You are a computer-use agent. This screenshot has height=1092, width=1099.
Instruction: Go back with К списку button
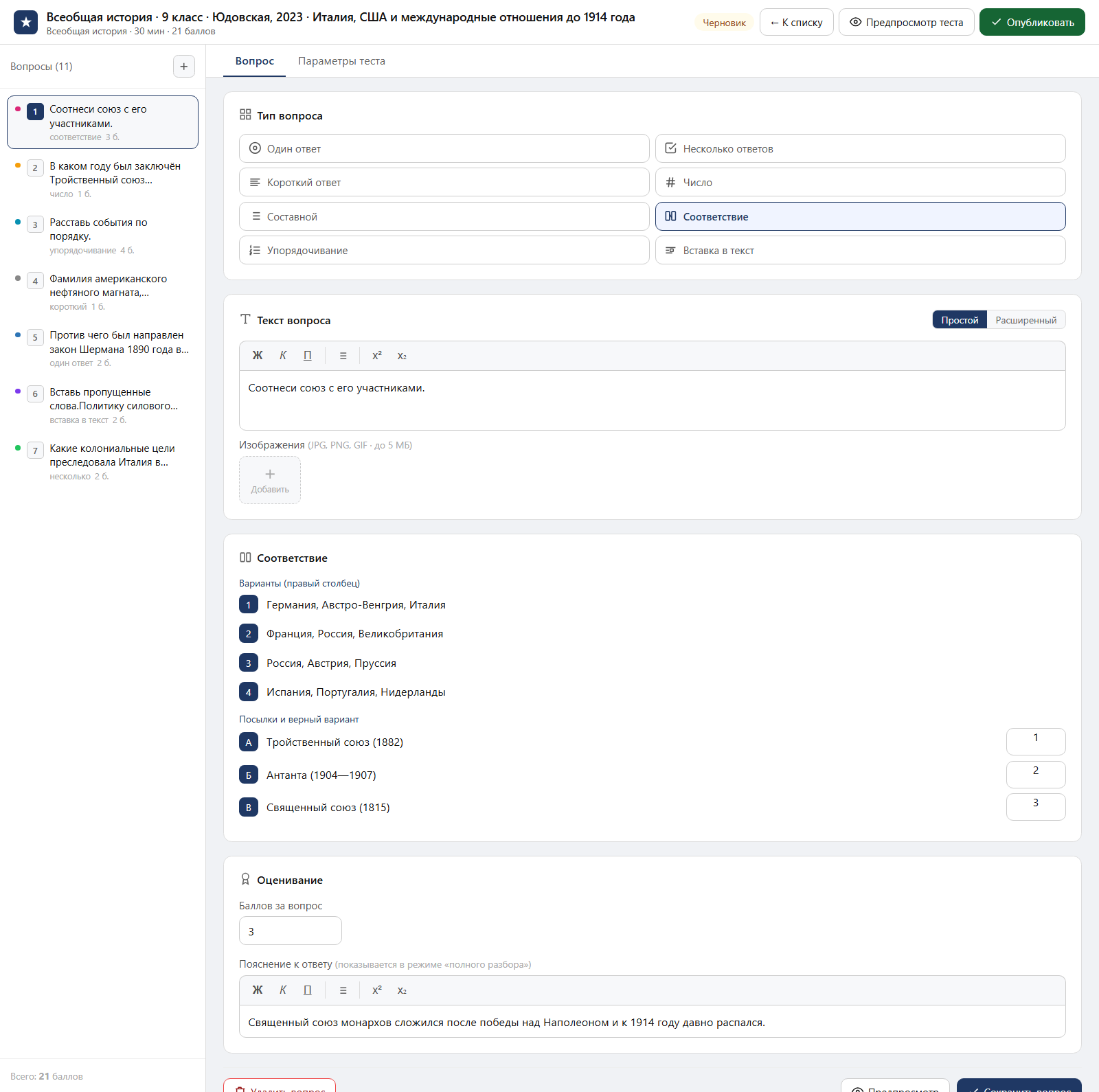point(796,22)
